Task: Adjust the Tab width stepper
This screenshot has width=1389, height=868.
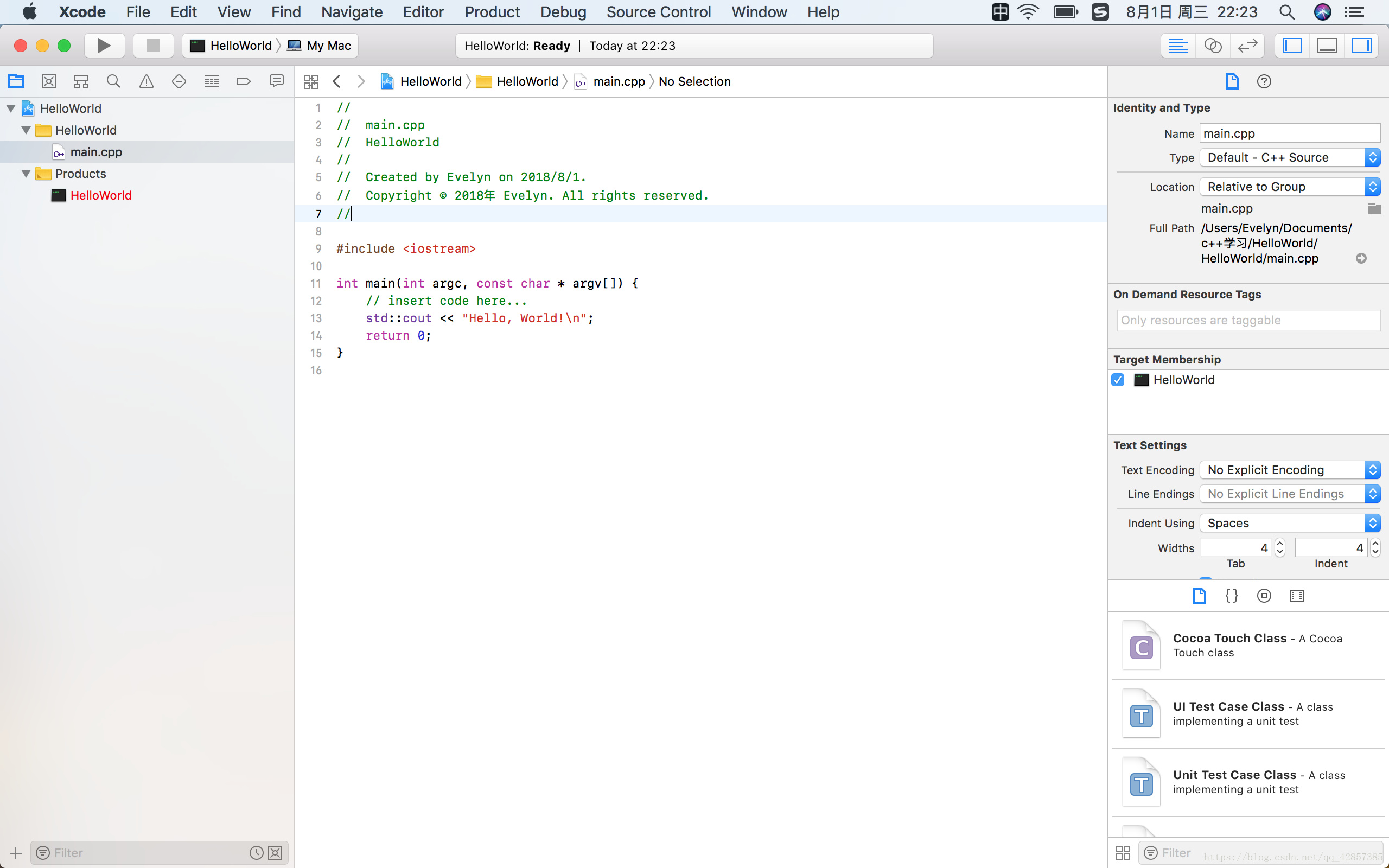Action: point(1279,548)
